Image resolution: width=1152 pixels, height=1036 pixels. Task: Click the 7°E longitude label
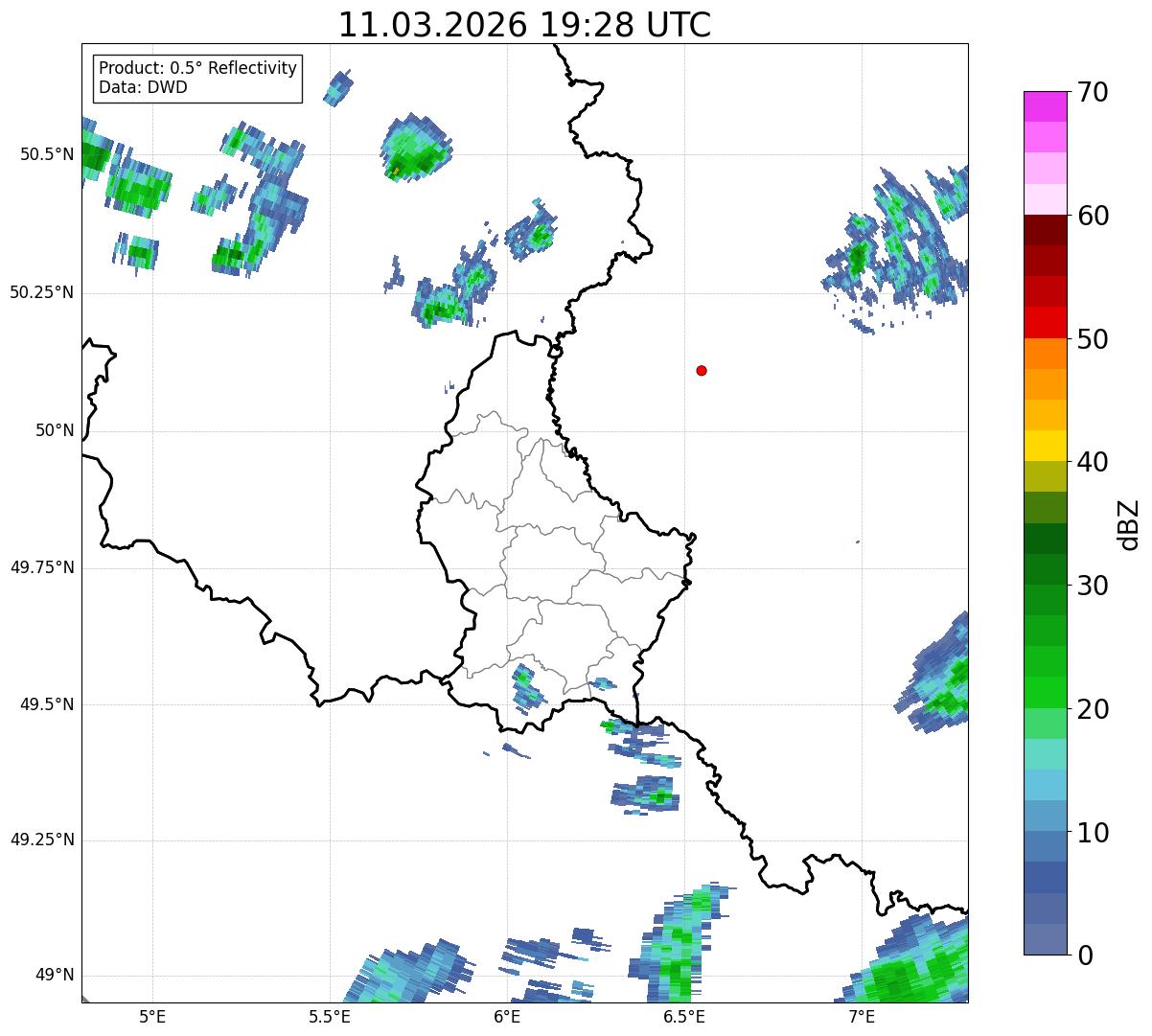tap(862, 1016)
